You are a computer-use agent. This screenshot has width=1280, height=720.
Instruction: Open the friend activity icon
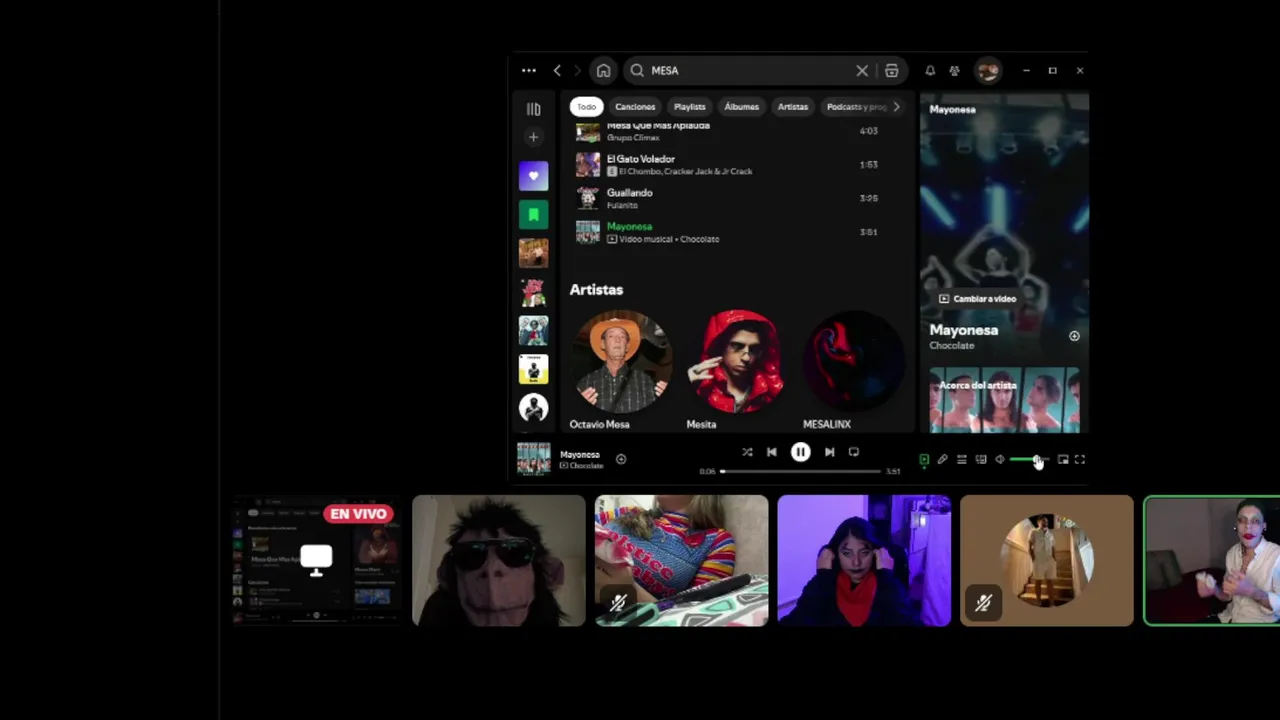pos(954,71)
